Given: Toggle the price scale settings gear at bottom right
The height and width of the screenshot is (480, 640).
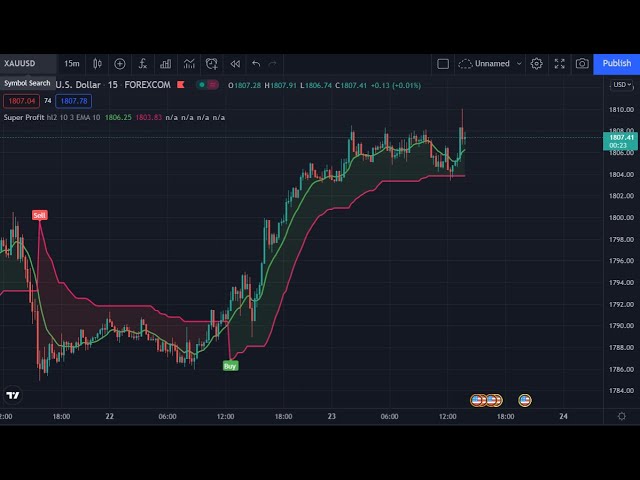Looking at the screenshot, I should pos(622,416).
